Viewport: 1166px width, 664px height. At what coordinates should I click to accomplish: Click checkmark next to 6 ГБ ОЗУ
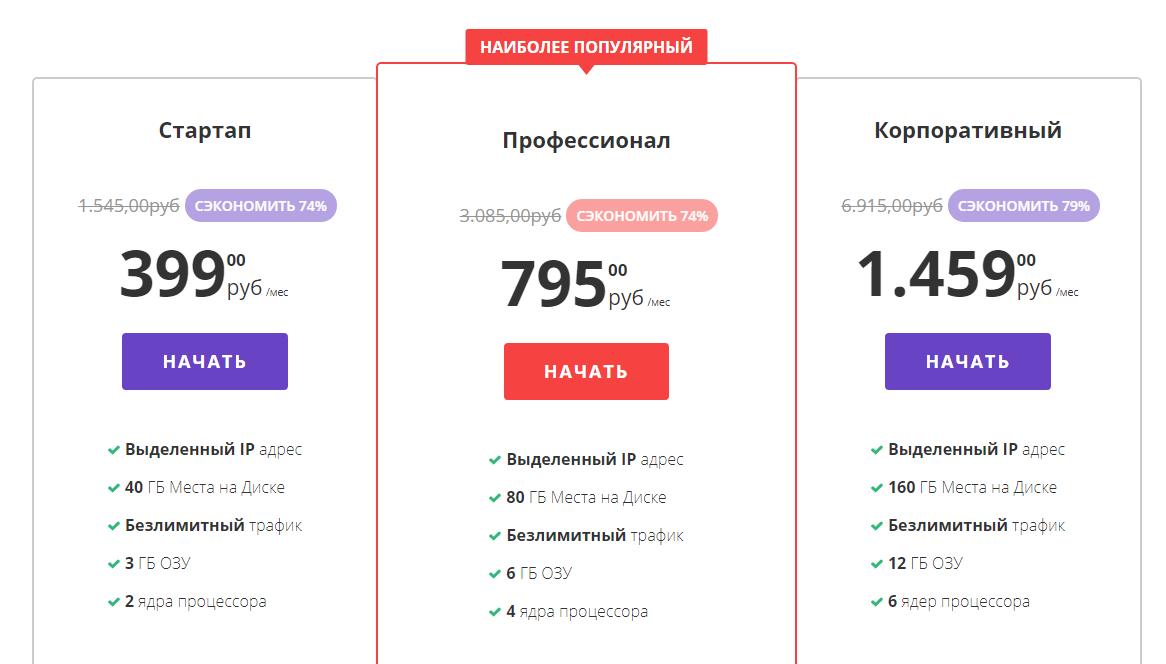tap(495, 574)
